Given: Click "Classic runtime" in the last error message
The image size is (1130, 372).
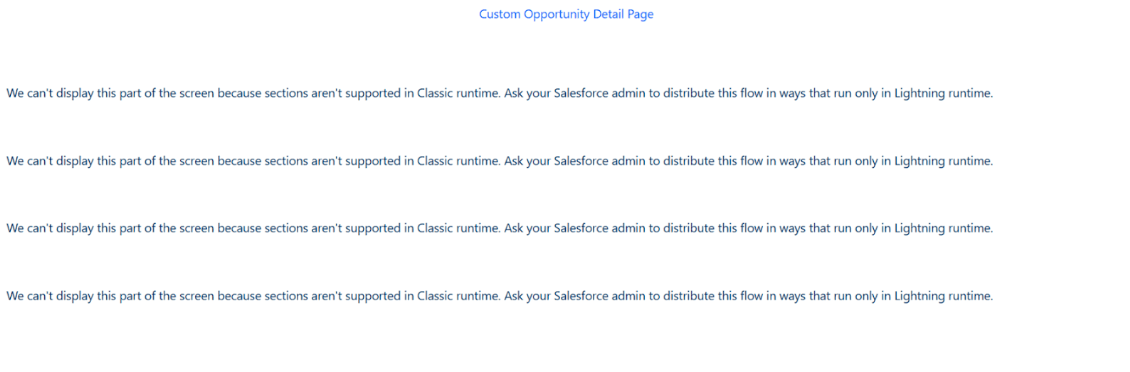Looking at the screenshot, I should pyautogui.click(x=457, y=296).
